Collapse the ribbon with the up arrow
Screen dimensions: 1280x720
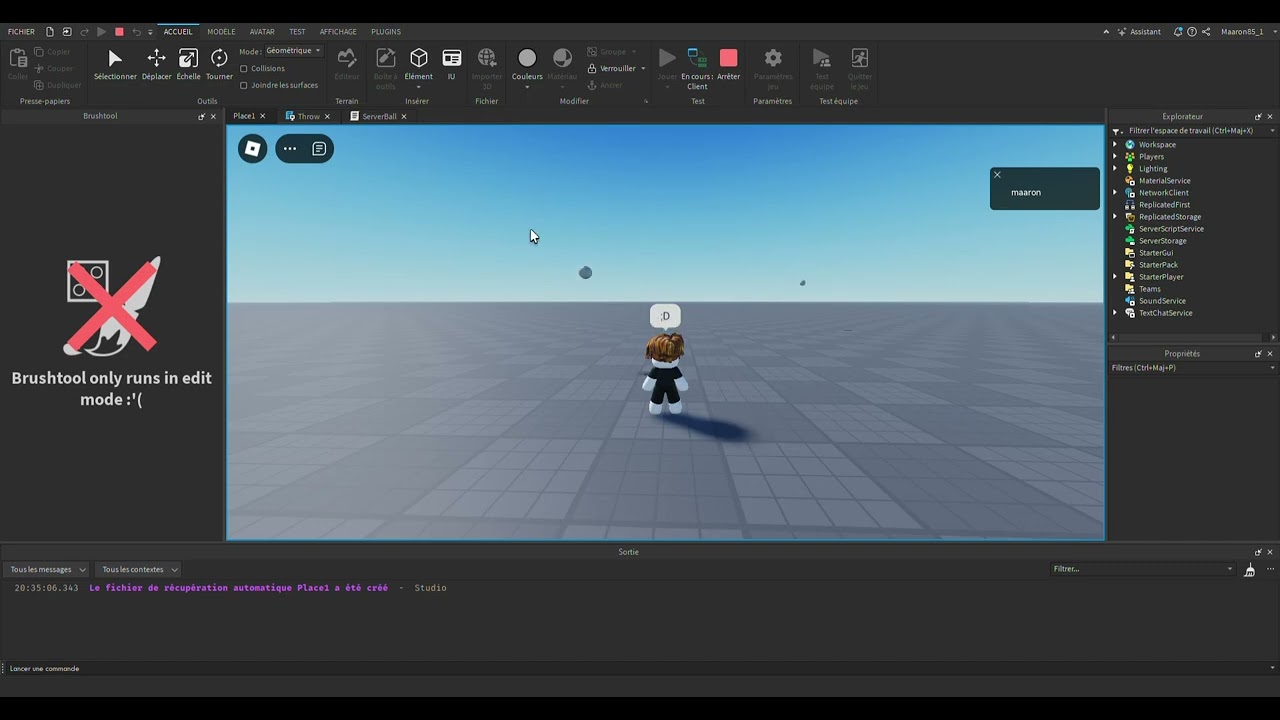click(x=1106, y=32)
